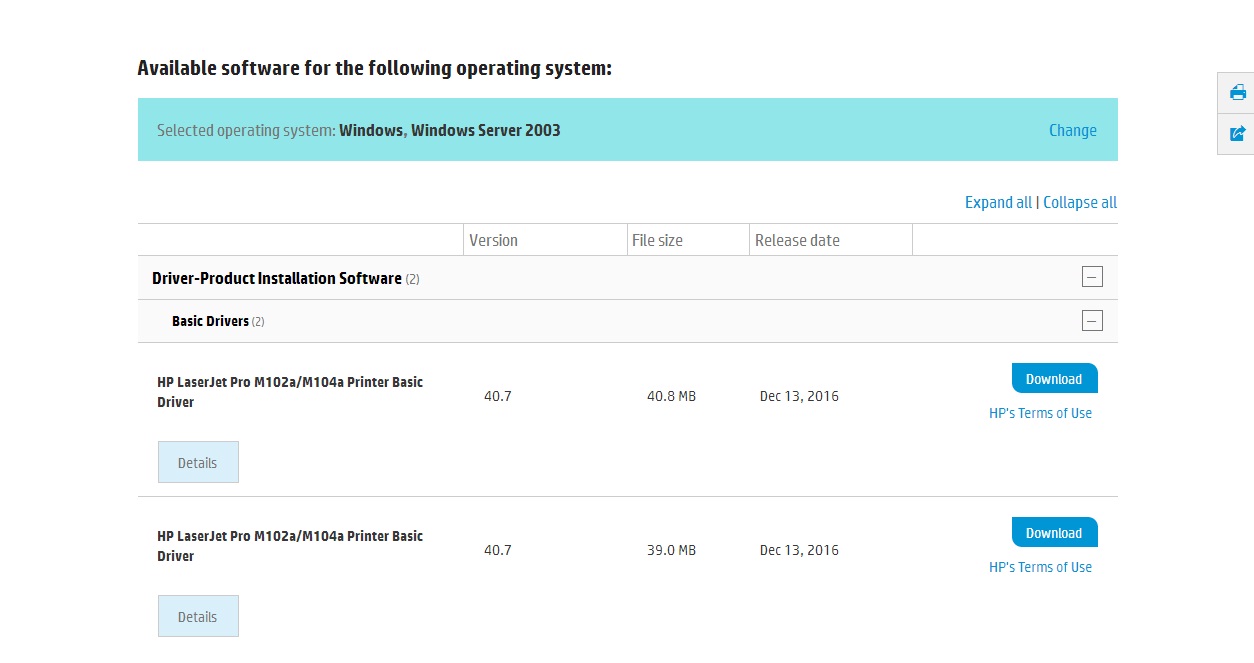This screenshot has height=663, width=1254.
Task: Download the 39.0 MB basic driver
Action: (x=1054, y=533)
